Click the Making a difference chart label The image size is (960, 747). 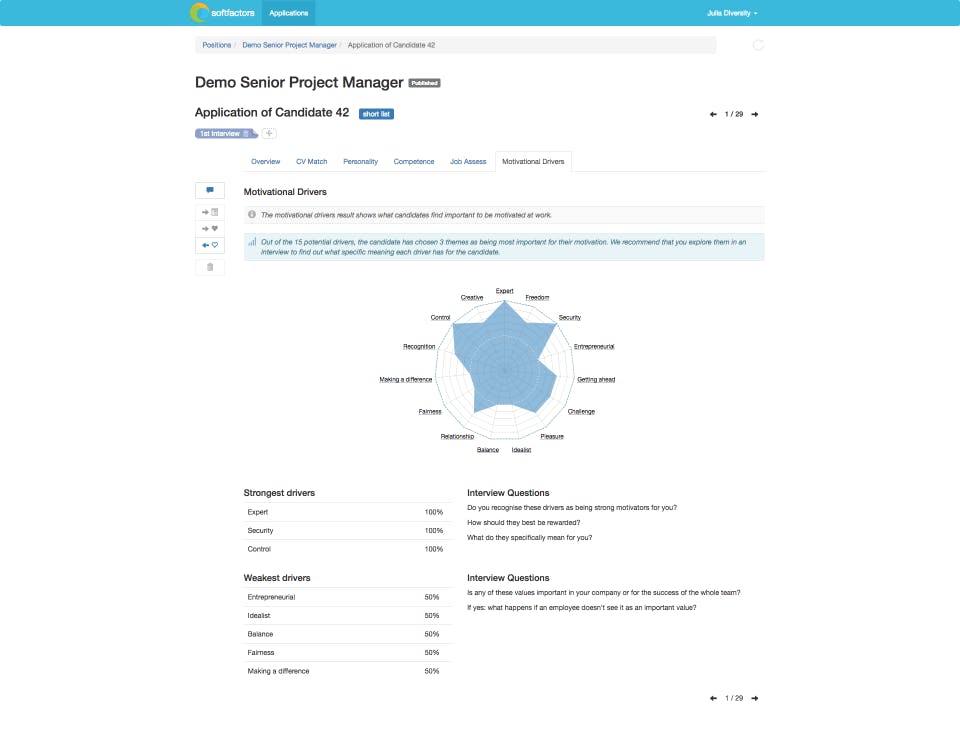point(405,380)
